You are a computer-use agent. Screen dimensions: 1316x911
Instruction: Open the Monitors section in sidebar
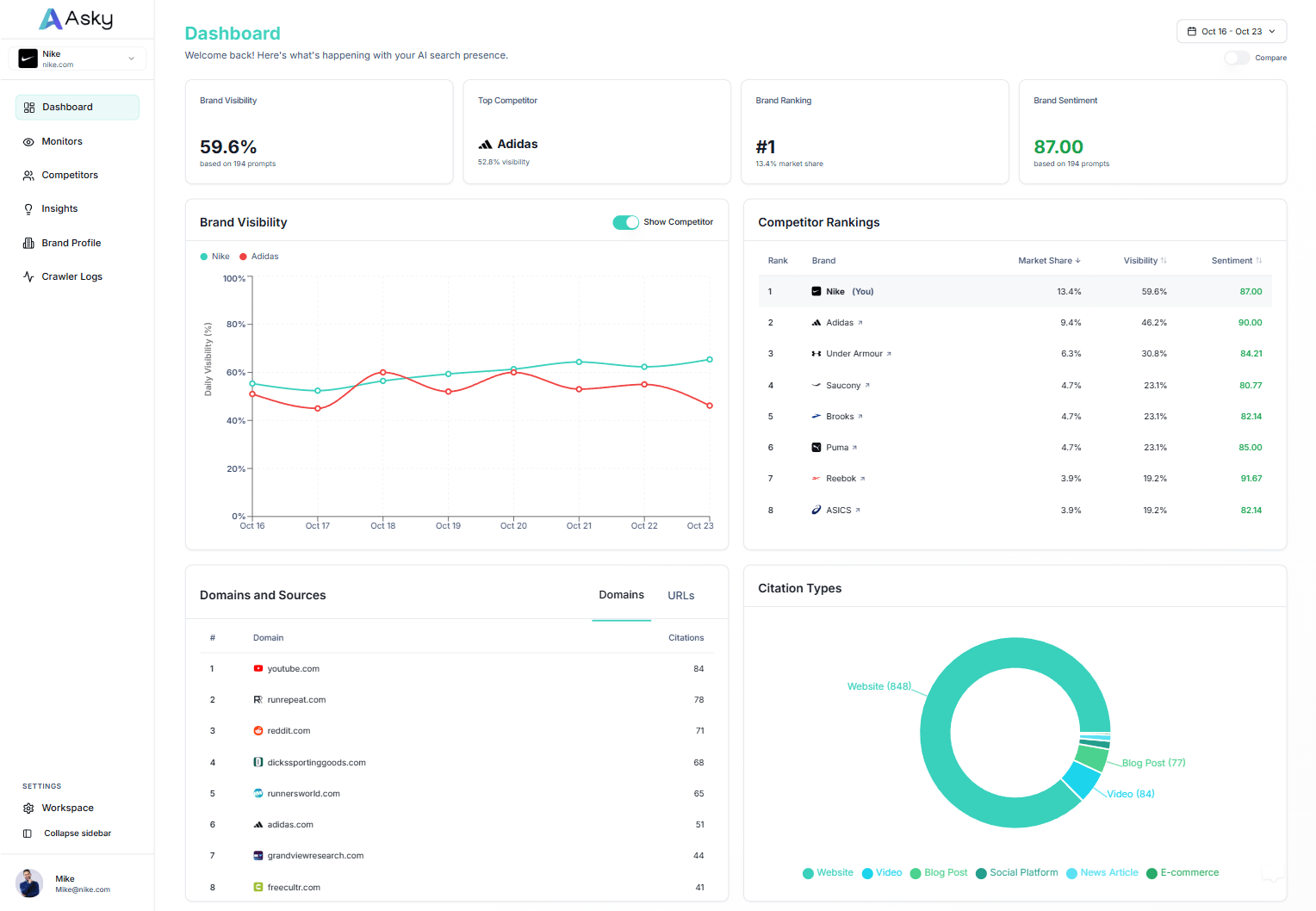(61, 141)
